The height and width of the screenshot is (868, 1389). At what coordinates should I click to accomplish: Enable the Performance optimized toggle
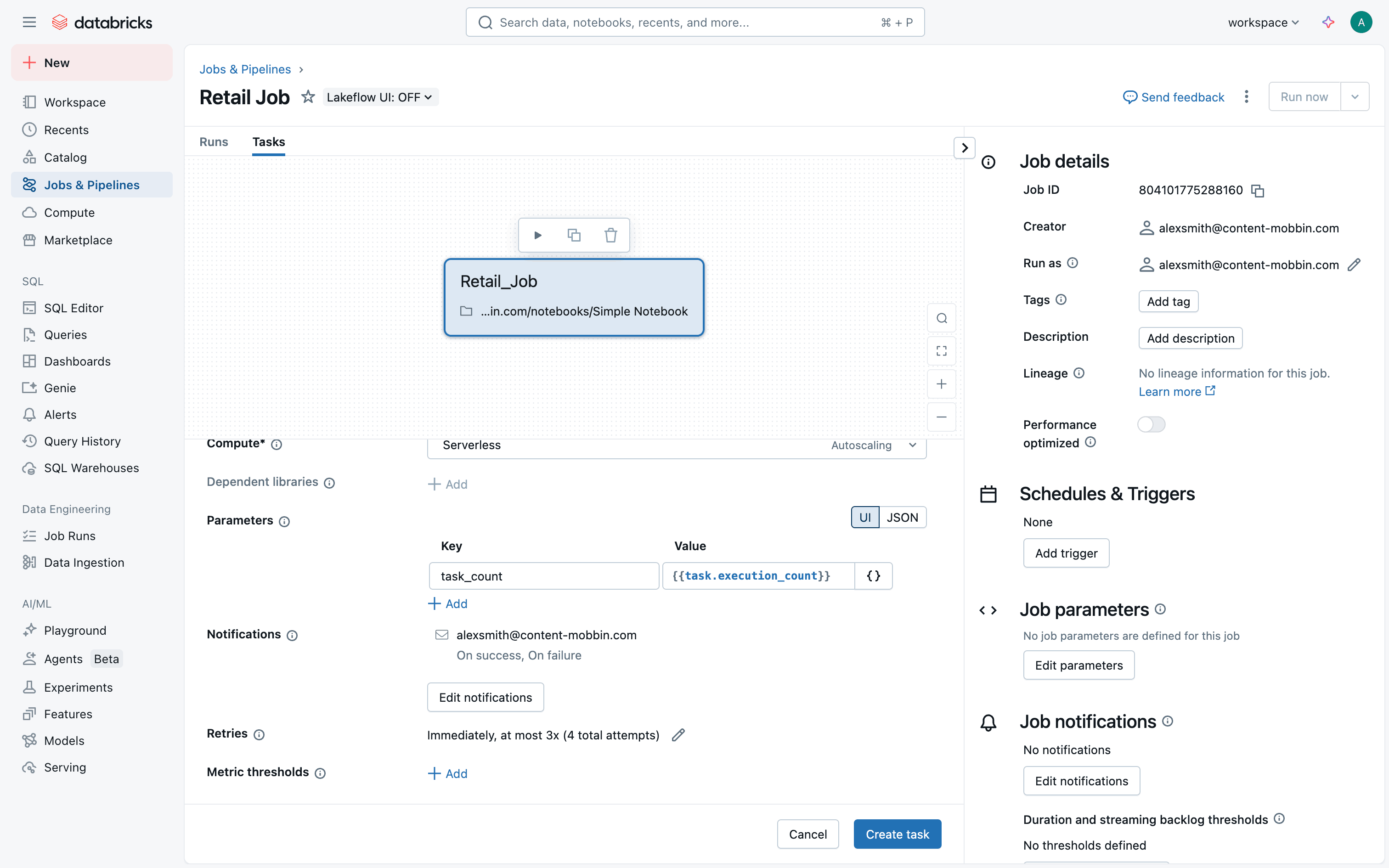(x=1151, y=424)
